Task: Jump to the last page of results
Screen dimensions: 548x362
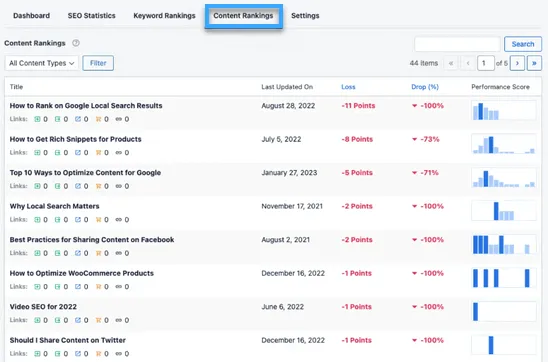Action: click(534, 63)
